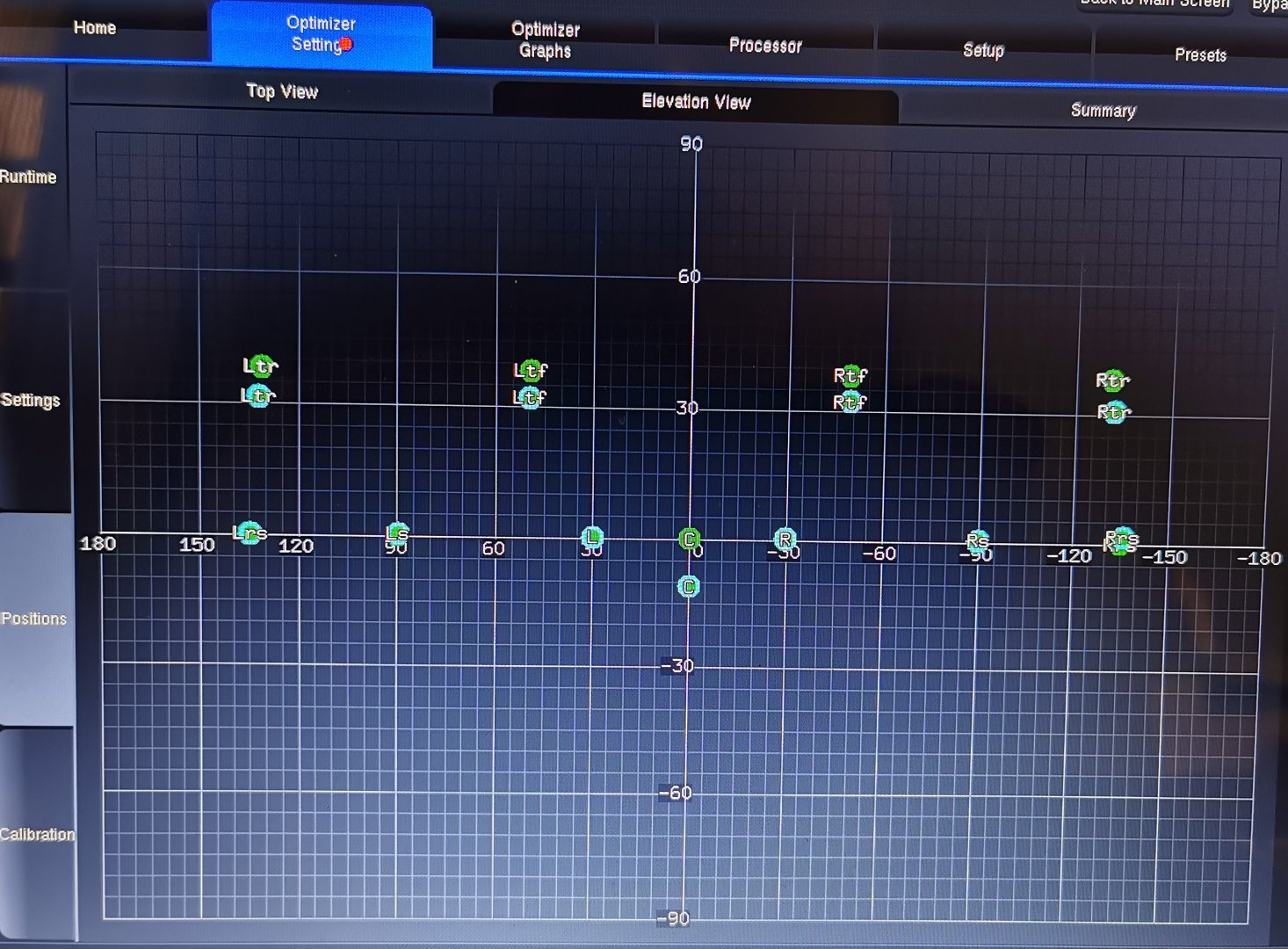1288x949 pixels.
Task: Open the Setup tab
Action: [x=983, y=50]
